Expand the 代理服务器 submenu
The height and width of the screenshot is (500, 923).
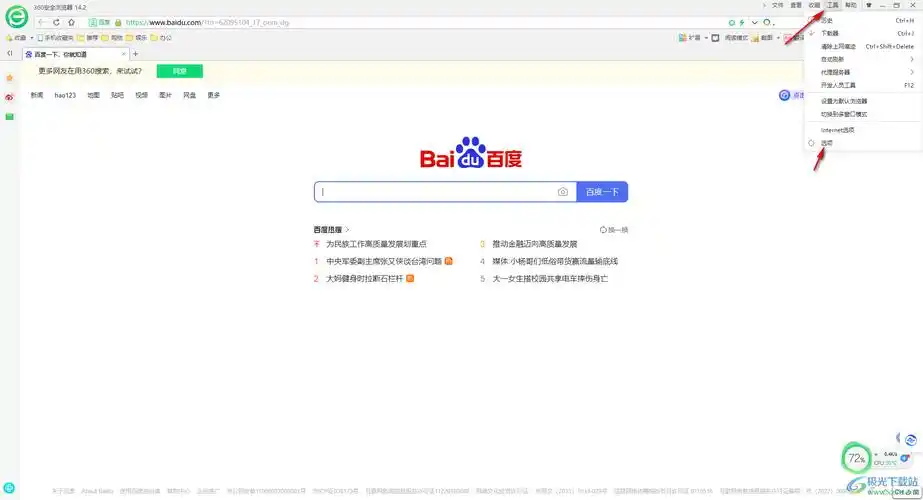tap(864, 72)
